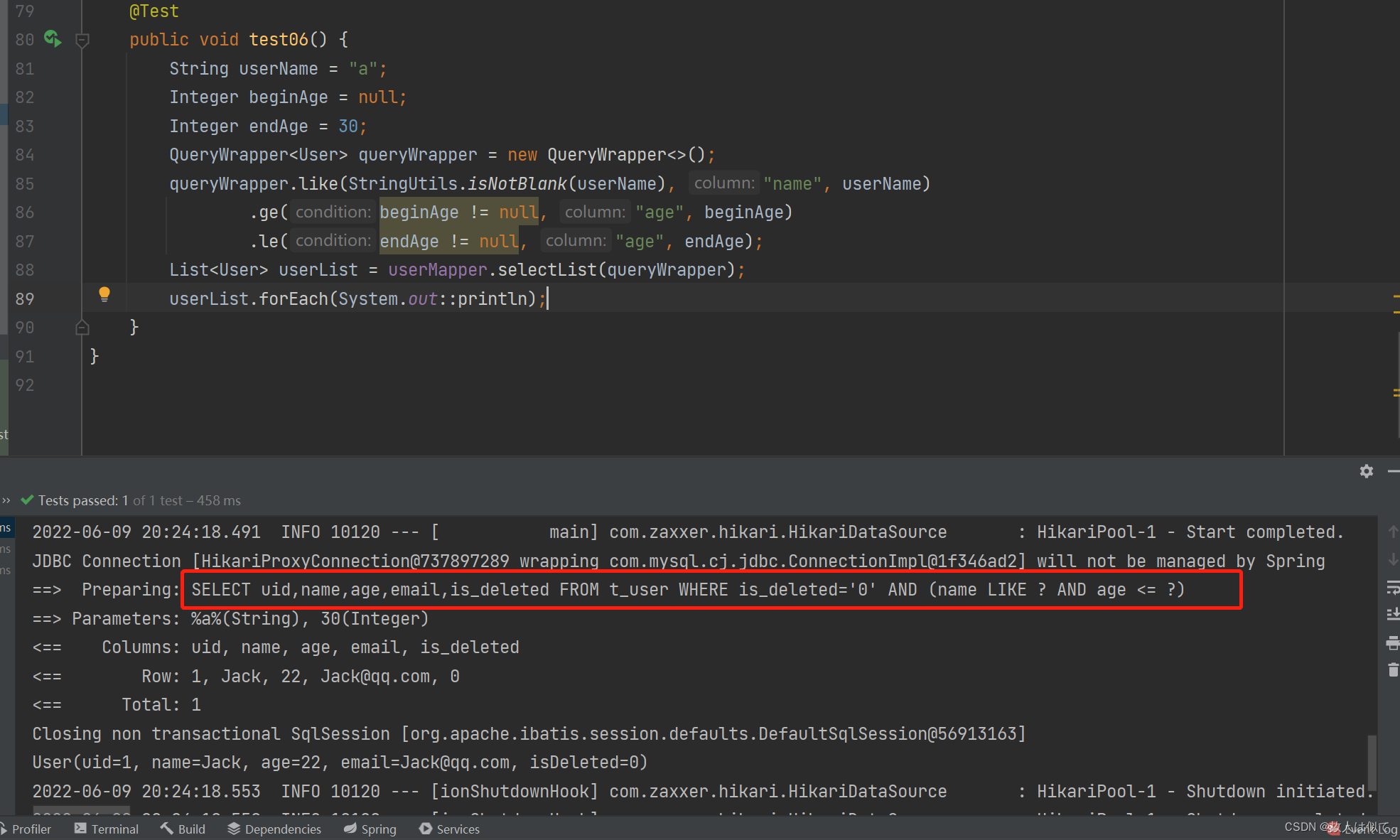Image resolution: width=1400 pixels, height=840 pixels.
Task: Toggle scroll to end of console
Action: click(1392, 615)
